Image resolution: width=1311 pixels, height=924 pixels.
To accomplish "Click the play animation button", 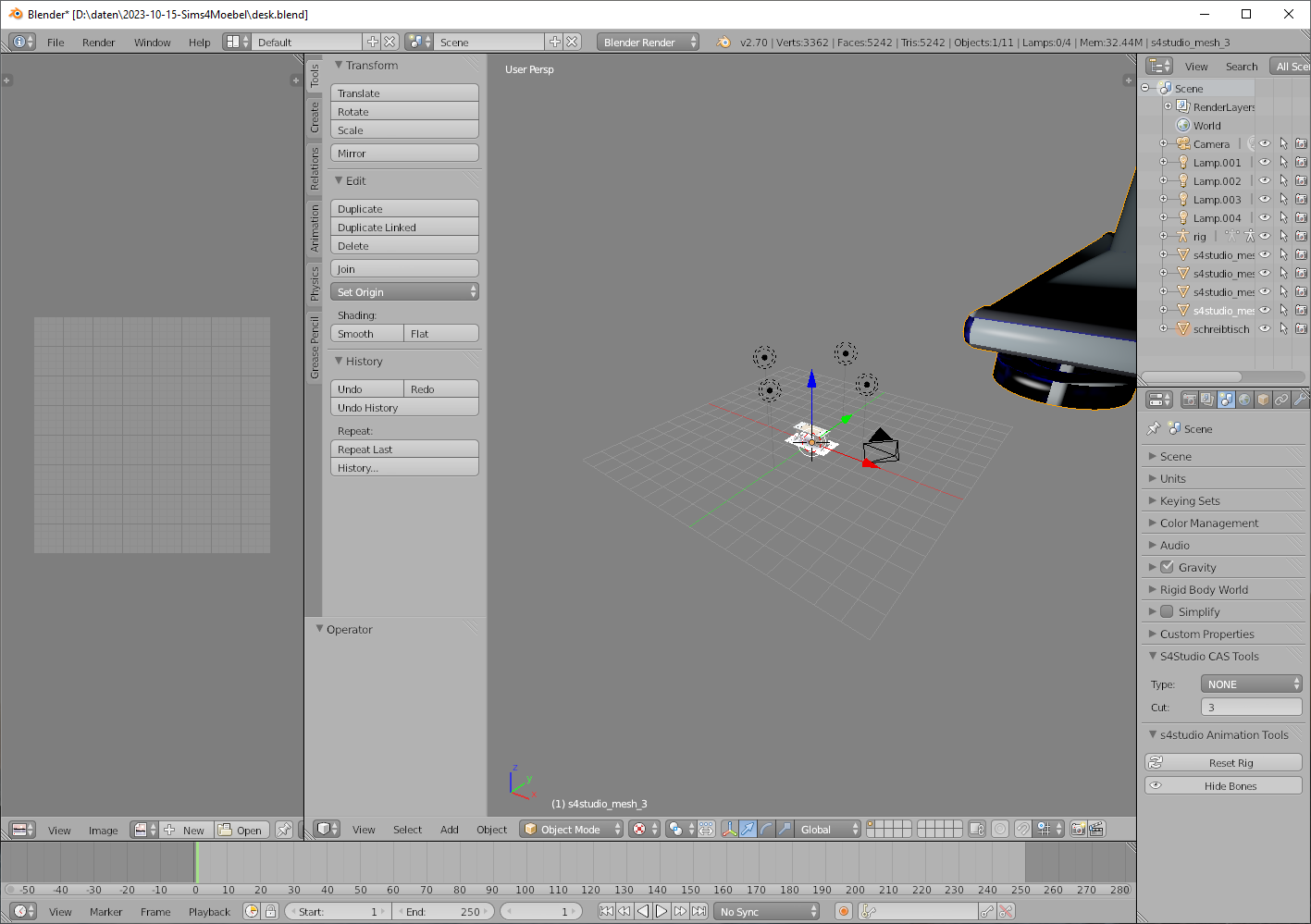I will tap(662, 911).
